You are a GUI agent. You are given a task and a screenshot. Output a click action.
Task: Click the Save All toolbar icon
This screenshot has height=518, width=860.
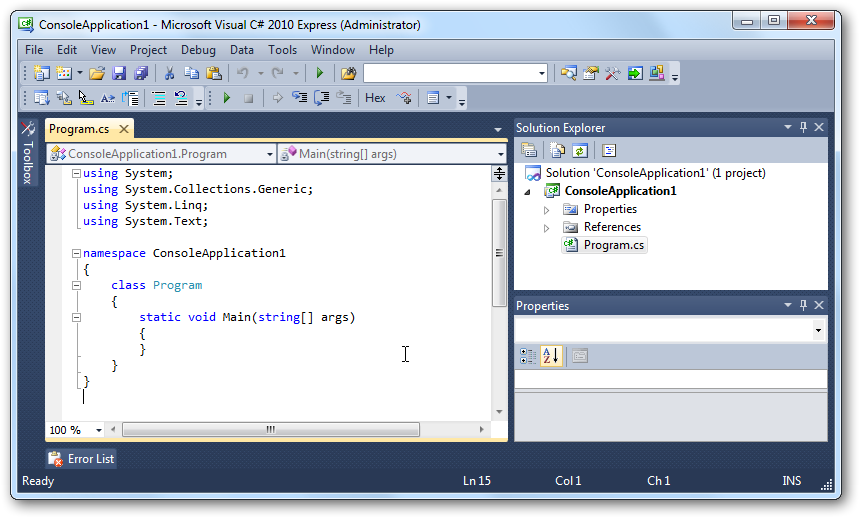(141, 73)
